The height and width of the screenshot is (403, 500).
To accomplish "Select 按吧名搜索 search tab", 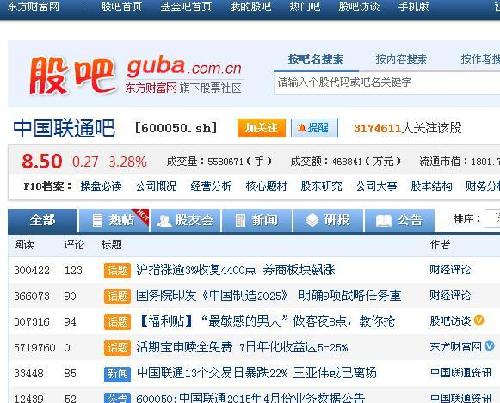I will pyautogui.click(x=316, y=59).
